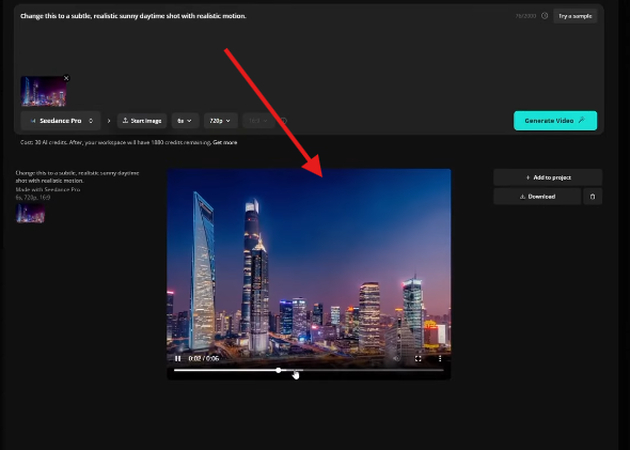Click the Add to project button

548,177
